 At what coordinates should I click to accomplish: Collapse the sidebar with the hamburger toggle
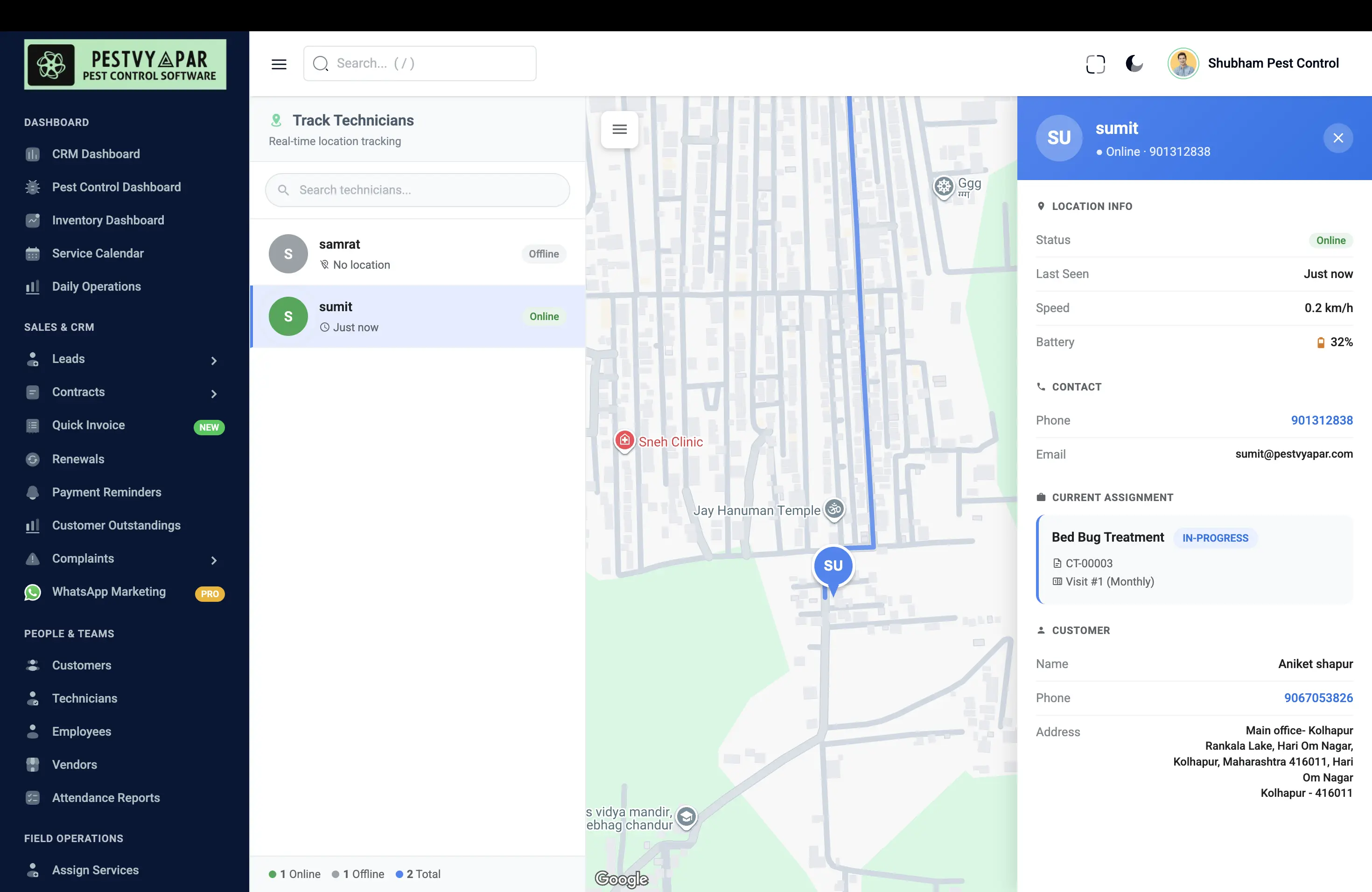(x=279, y=63)
